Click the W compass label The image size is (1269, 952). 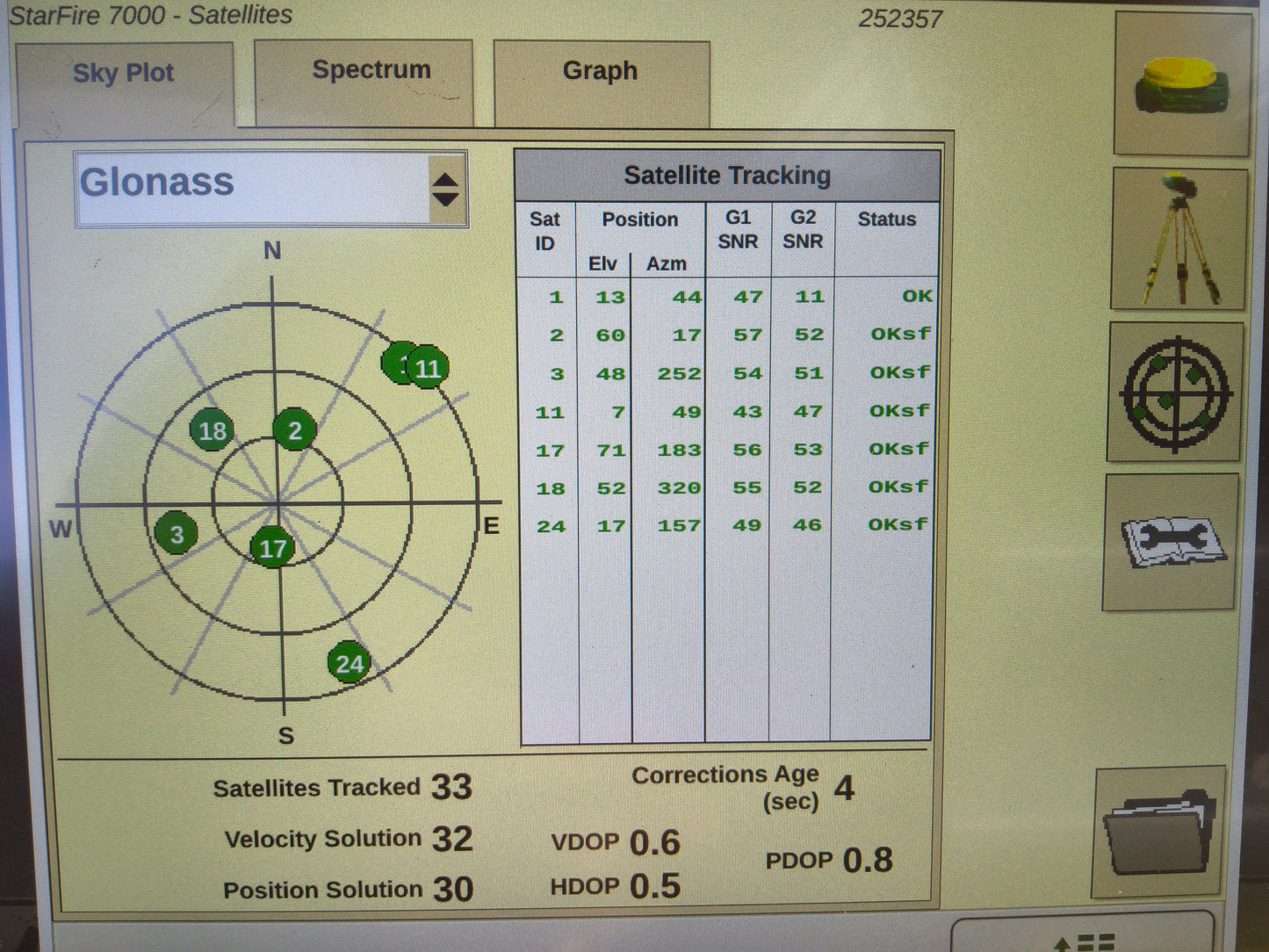61,529
